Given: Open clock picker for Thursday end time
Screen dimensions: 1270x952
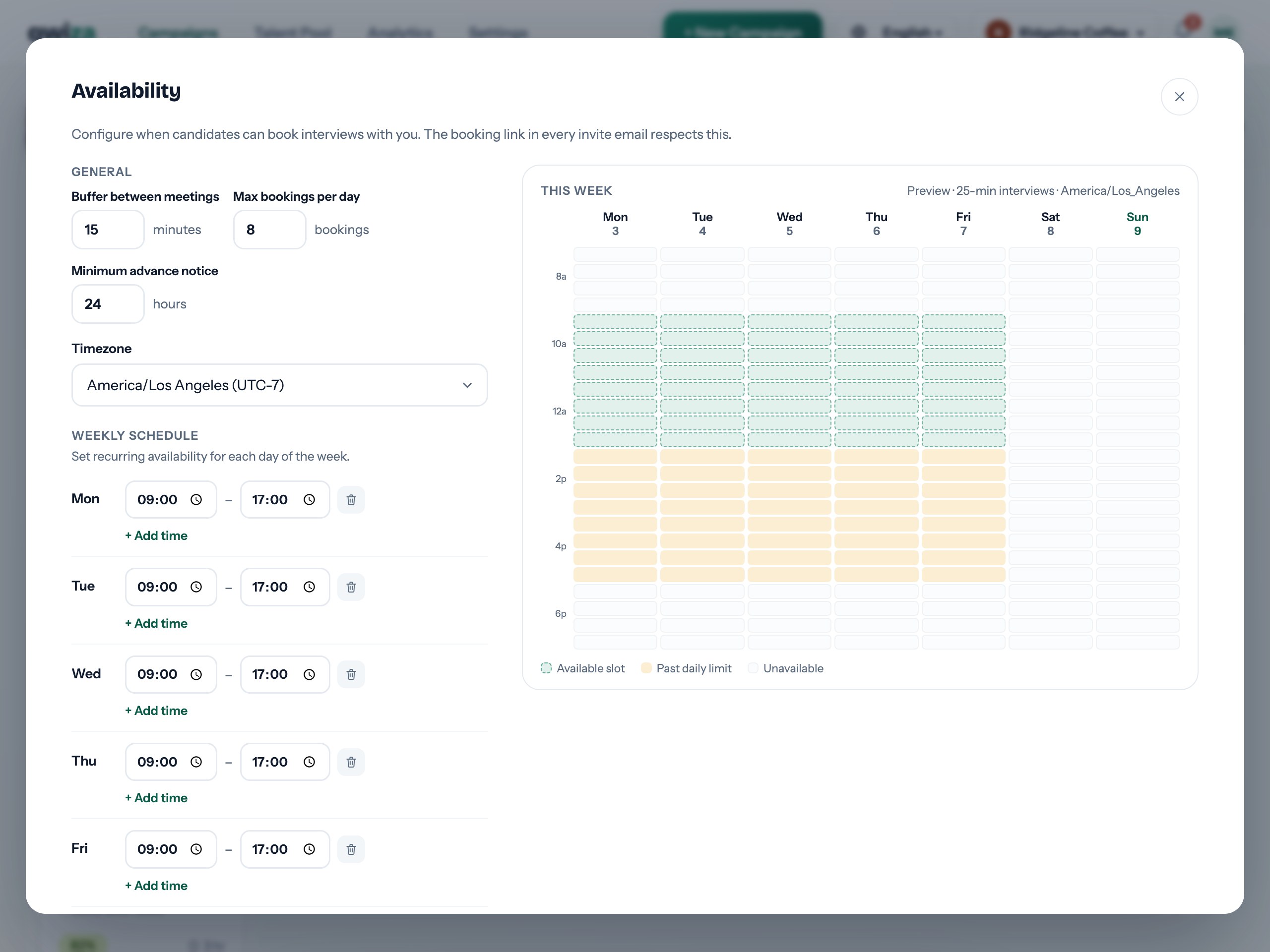Looking at the screenshot, I should (x=310, y=762).
